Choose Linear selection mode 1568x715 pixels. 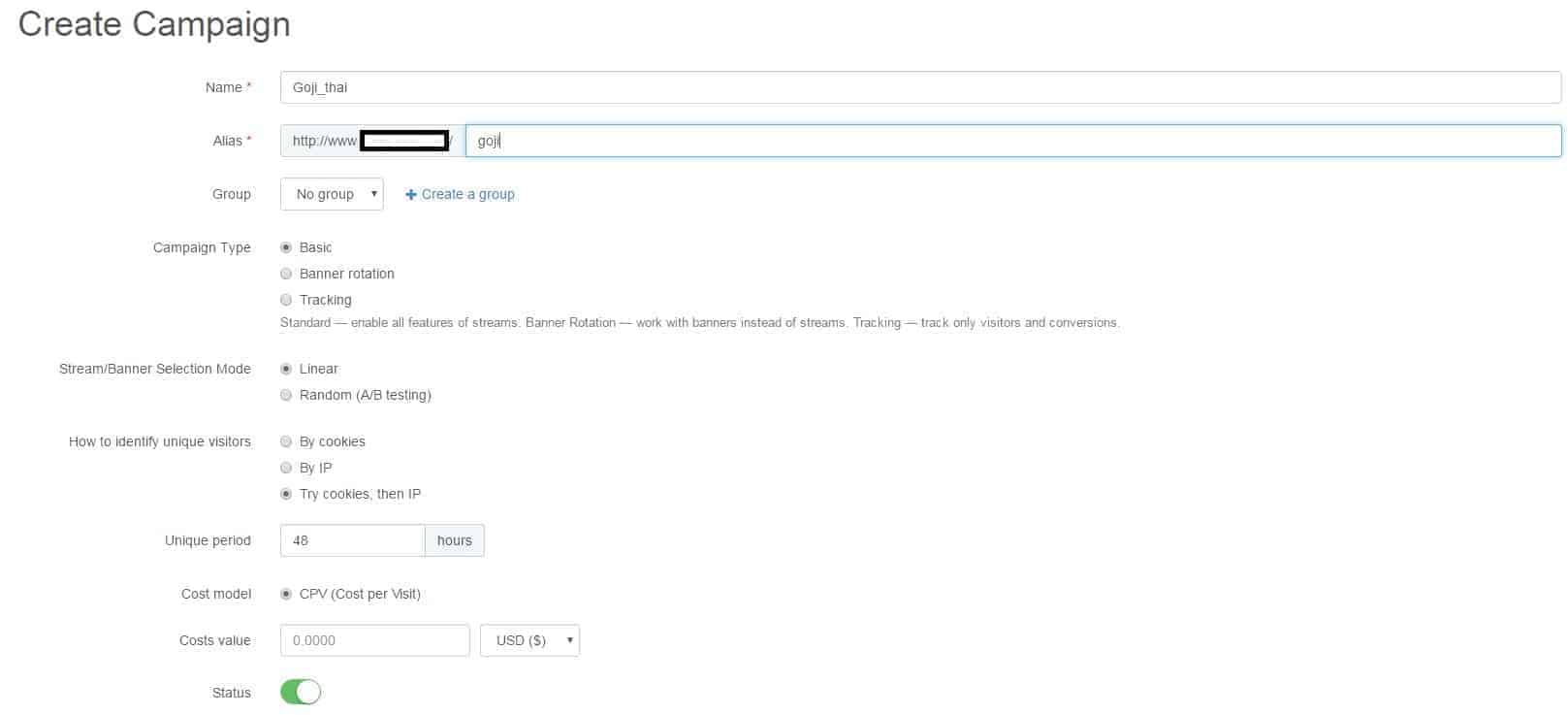[x=286, y=369]
